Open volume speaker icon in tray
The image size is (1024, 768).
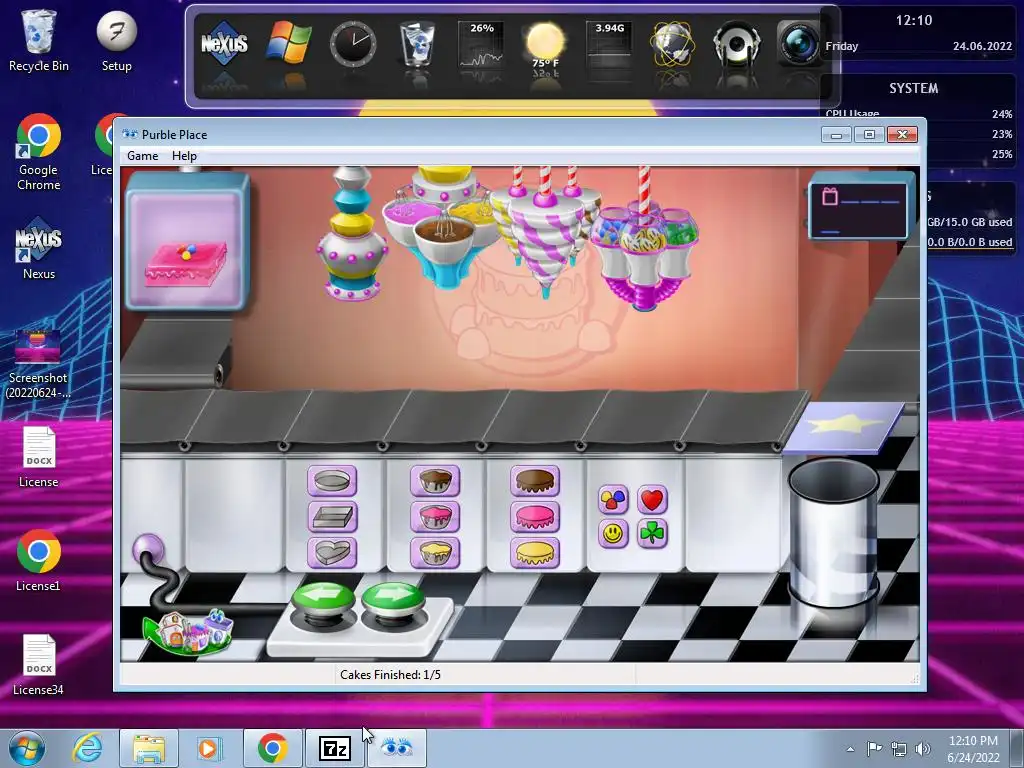[923, 748]
